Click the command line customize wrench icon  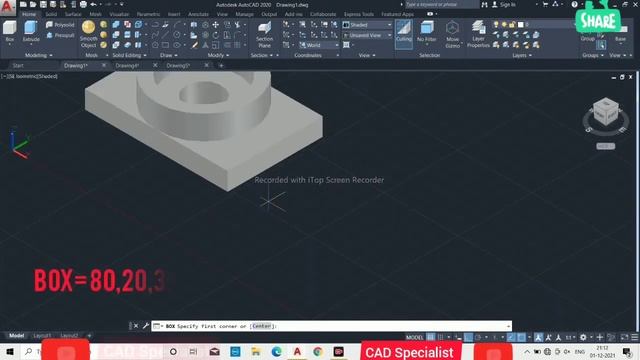click(146, 326)
